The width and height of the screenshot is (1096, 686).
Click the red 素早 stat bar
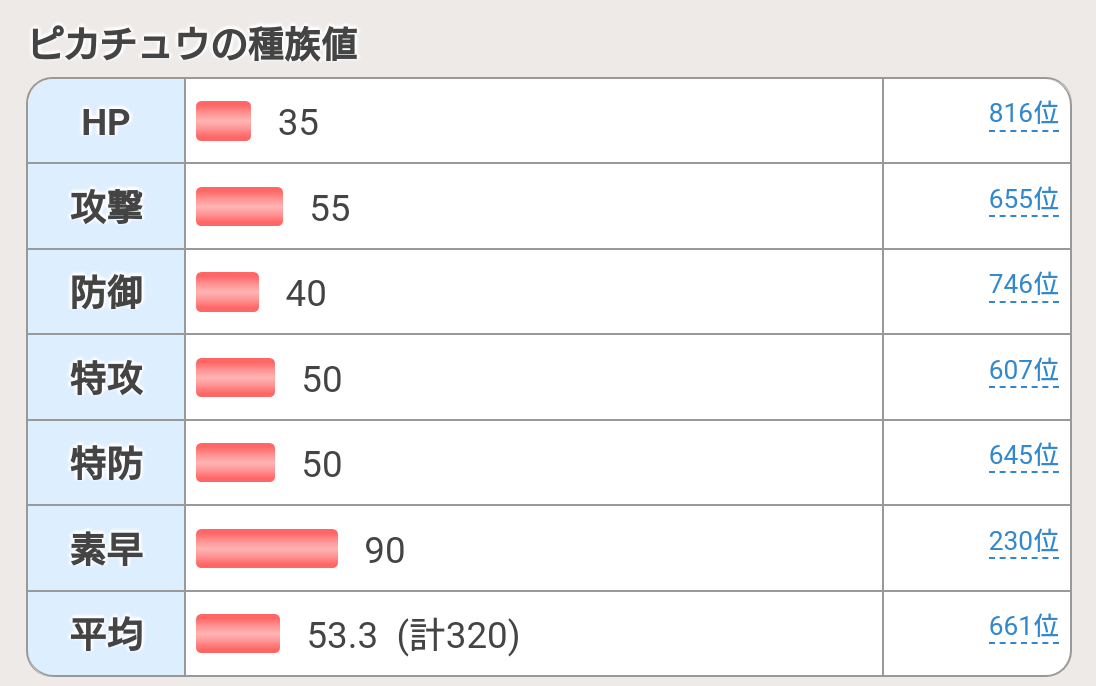point(267,549)
